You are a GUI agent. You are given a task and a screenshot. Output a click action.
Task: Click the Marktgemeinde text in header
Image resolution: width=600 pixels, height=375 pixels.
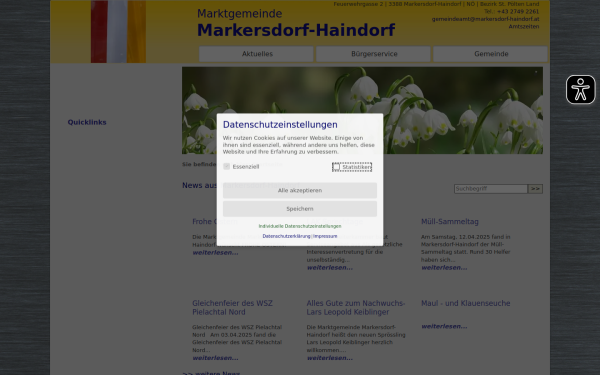click(x=240, y=13)
